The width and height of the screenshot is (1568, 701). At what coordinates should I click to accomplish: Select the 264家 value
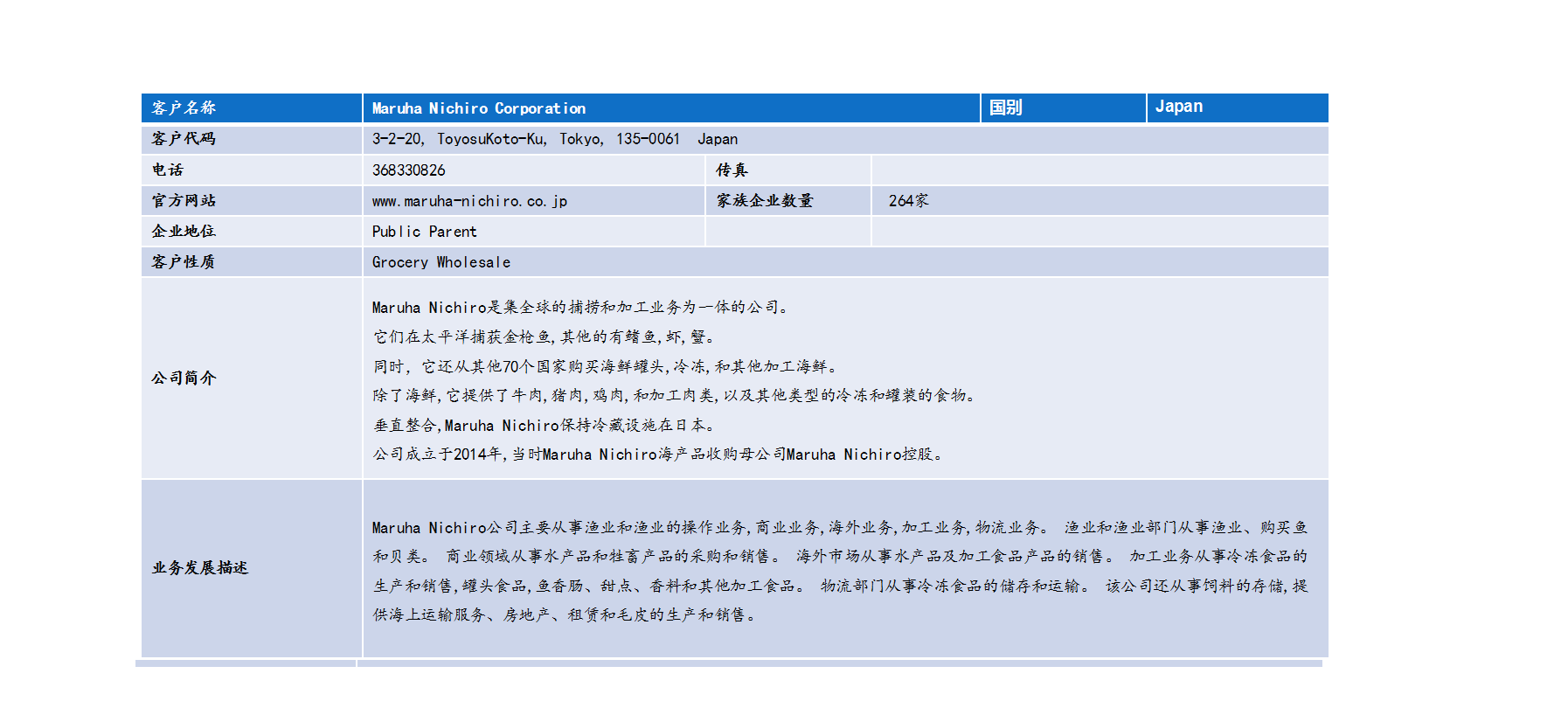pos(909,200)
